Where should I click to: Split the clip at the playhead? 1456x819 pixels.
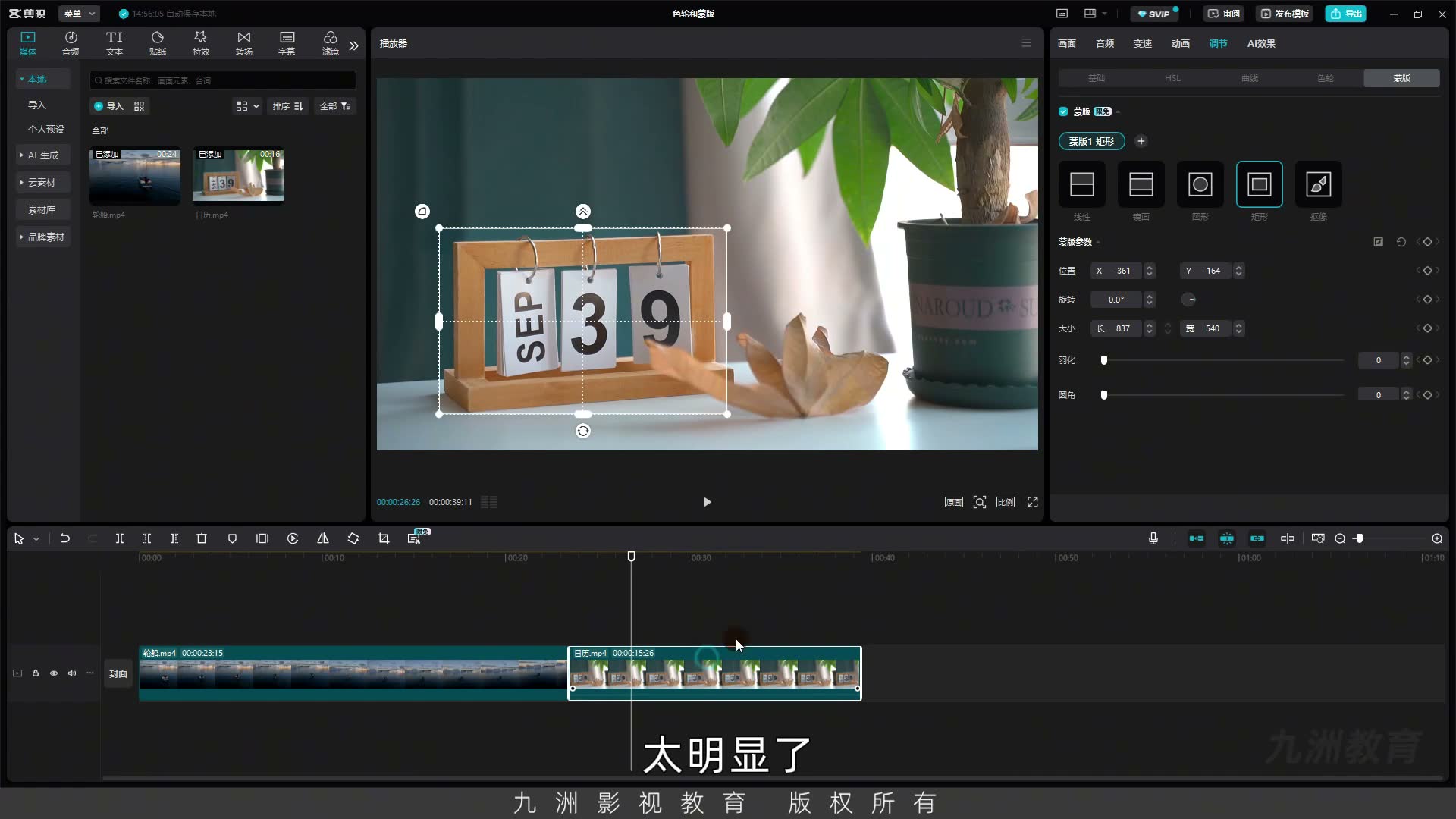tap(120, 538)
